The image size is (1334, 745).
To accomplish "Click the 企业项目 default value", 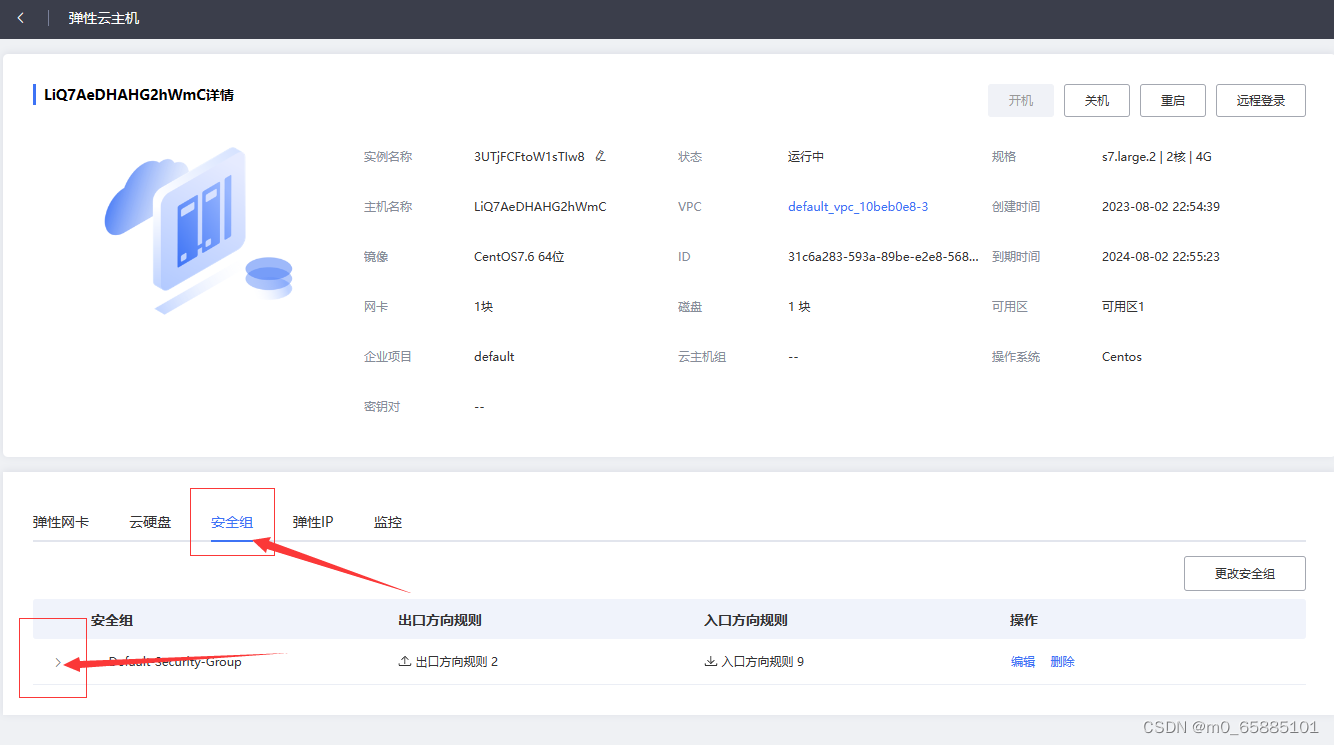I will pyautogui.click(x=494, y=357).
